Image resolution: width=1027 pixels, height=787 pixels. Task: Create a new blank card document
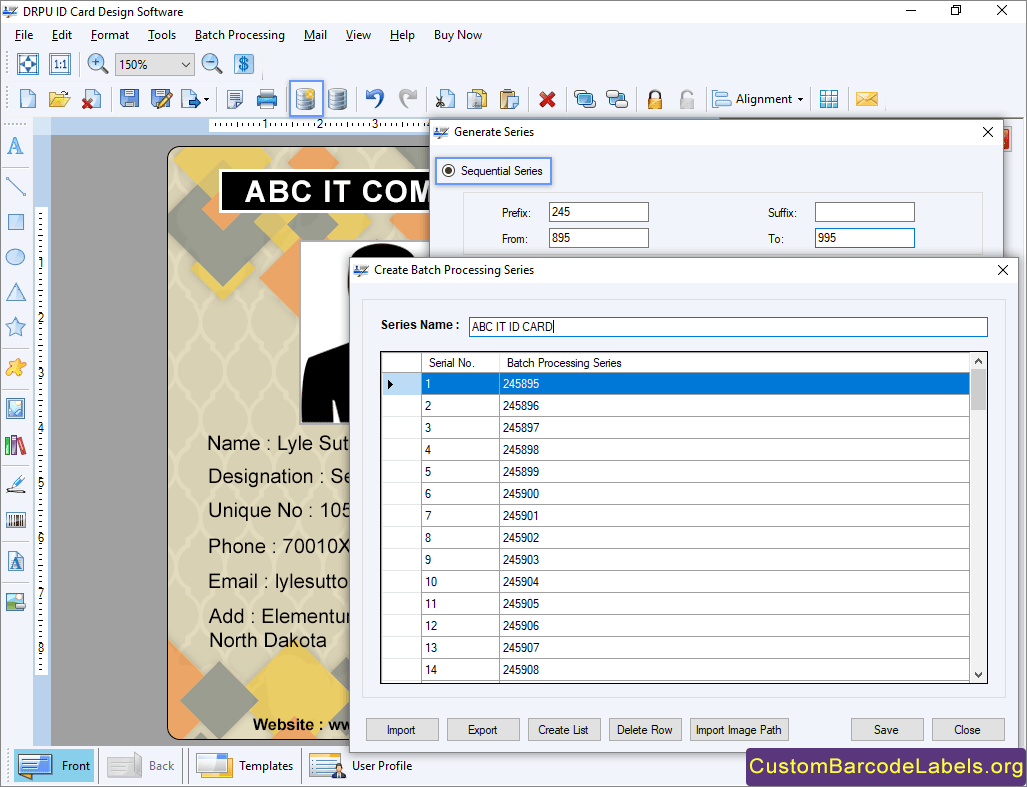click(28, 99)
